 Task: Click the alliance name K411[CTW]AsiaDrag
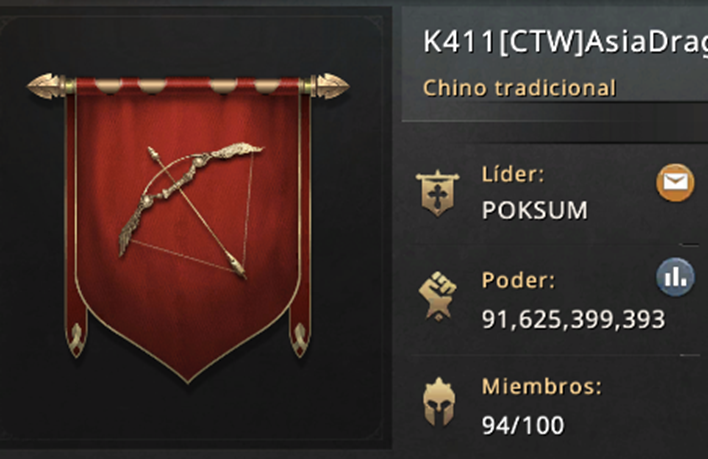coord(565,42)
